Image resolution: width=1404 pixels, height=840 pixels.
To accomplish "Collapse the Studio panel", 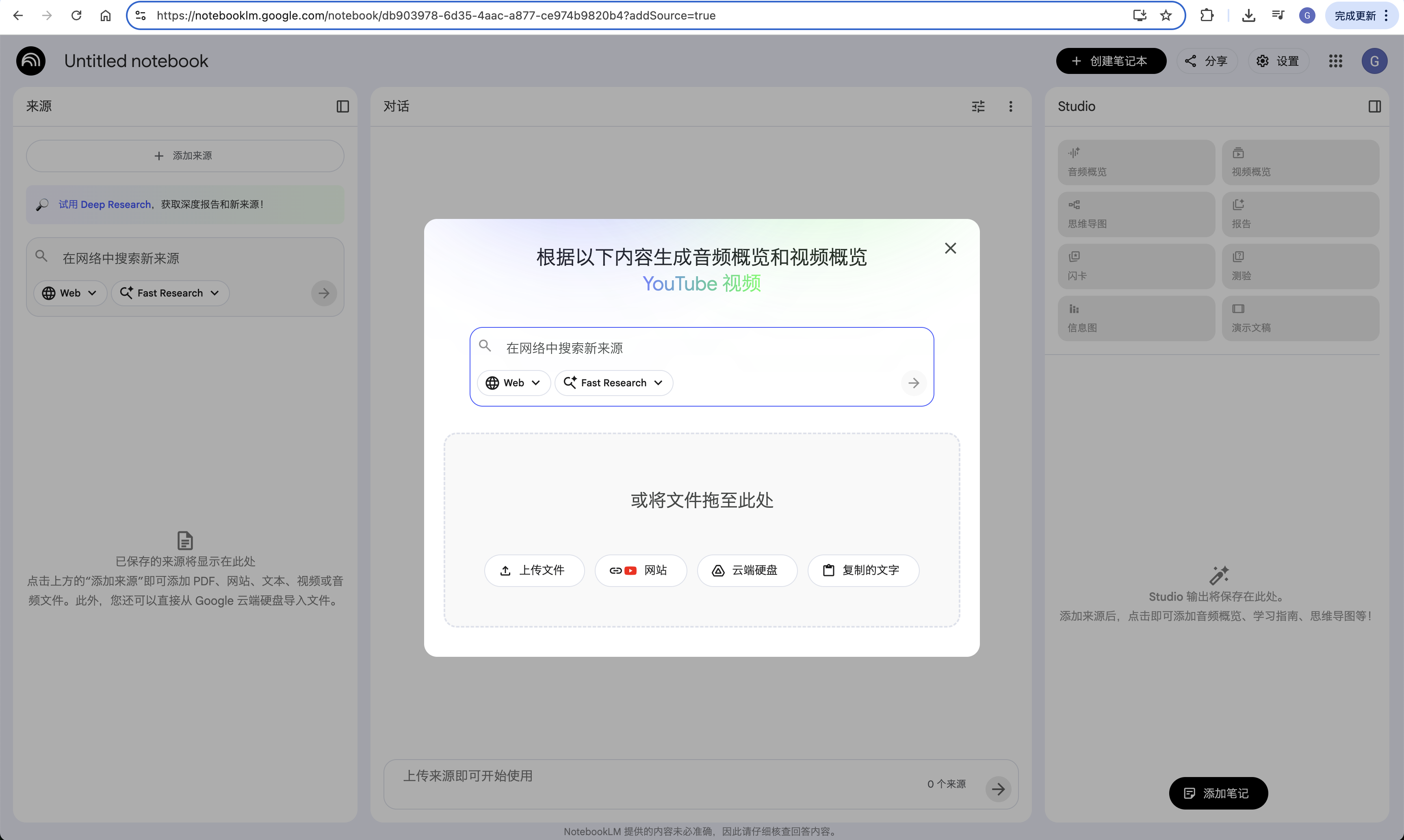I will [x=1376, y=106].
